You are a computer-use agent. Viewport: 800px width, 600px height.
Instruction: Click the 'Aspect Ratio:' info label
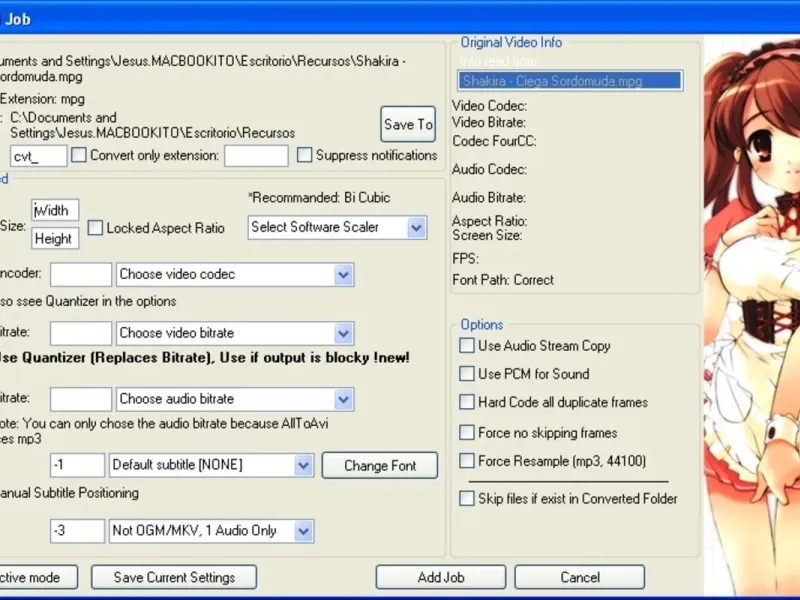click(x=489, y=221)
